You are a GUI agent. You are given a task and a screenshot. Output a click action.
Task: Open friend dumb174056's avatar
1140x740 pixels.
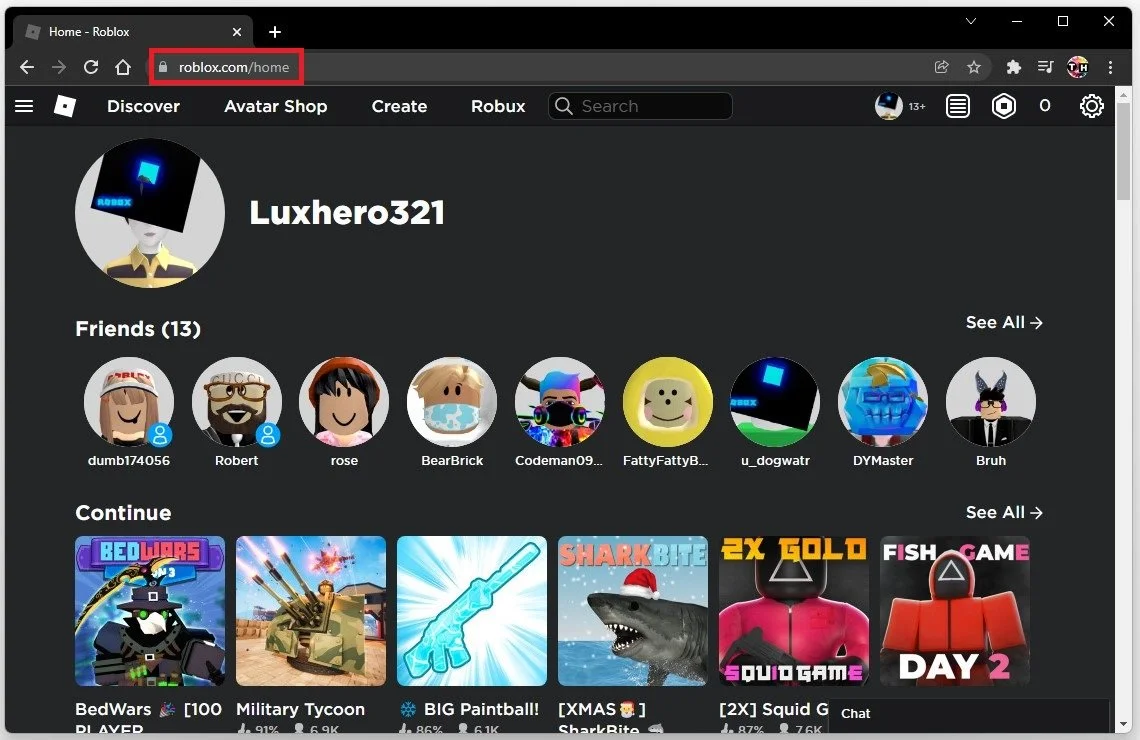129,402
